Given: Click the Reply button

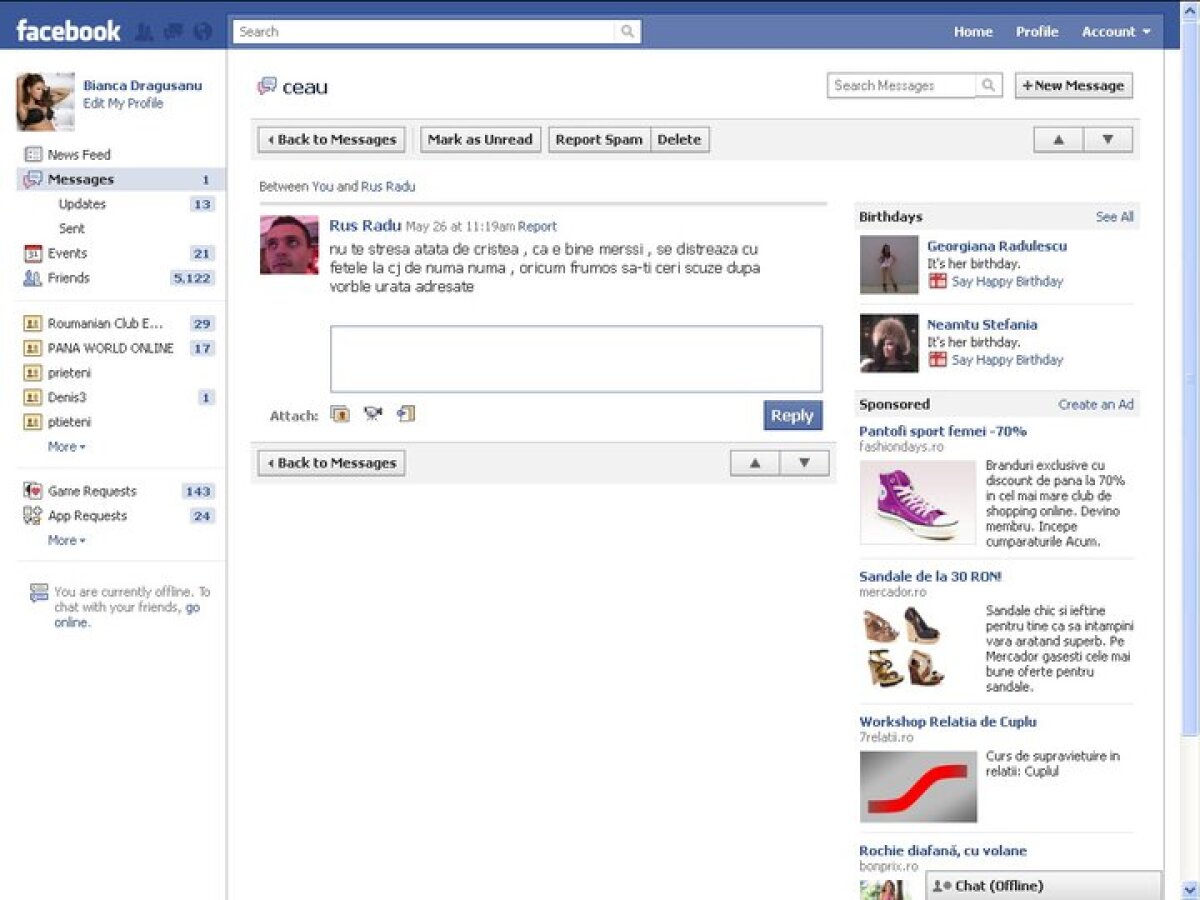Looking at the screenshot, I should click(x=792, y=415).
